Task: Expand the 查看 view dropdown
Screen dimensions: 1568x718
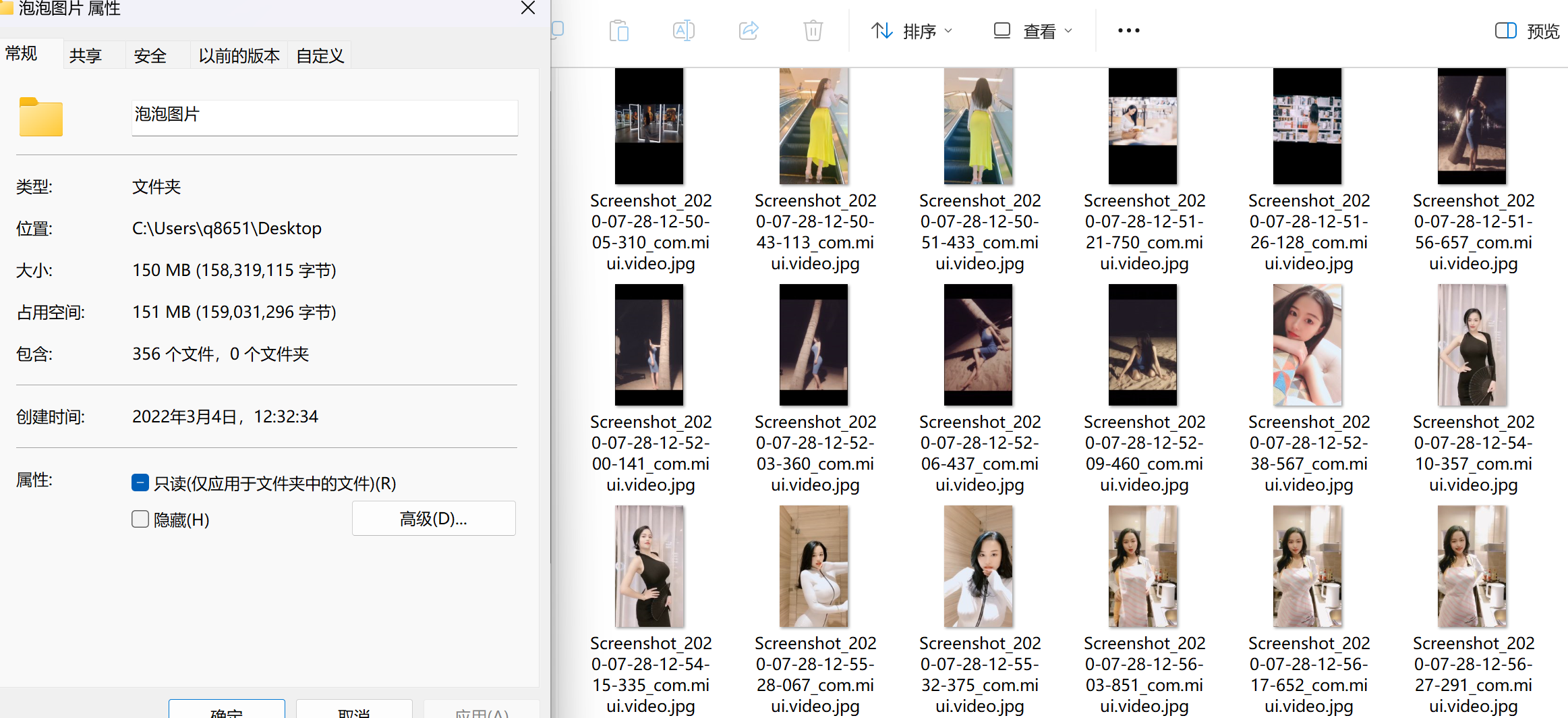Action: pos(1033,31)
